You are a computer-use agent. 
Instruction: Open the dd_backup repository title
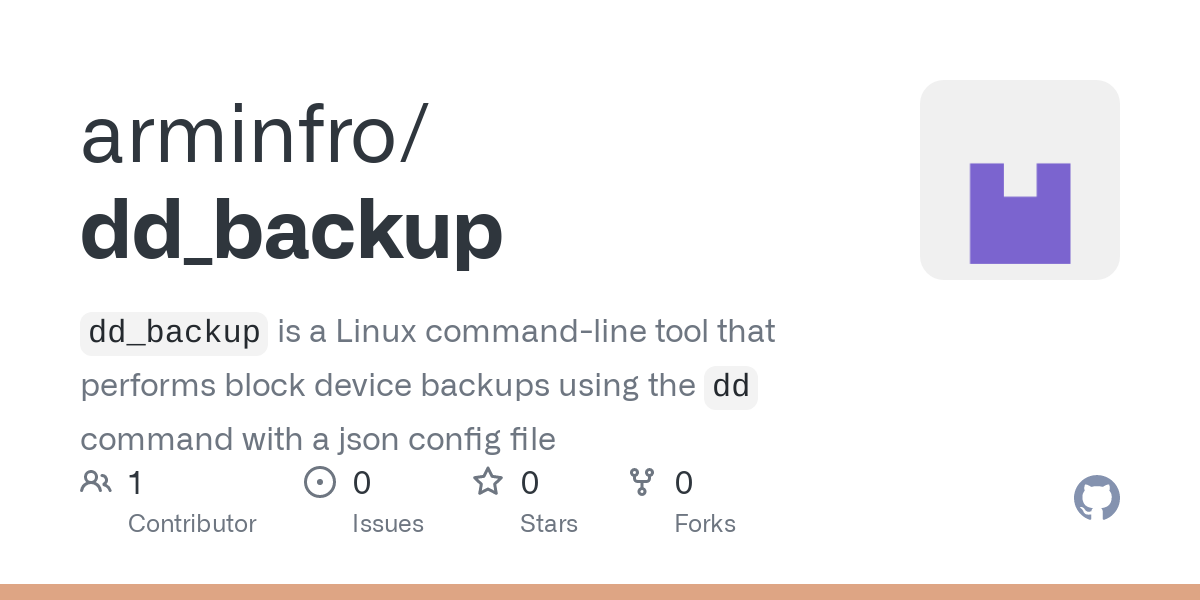click(x=291, y=233)
